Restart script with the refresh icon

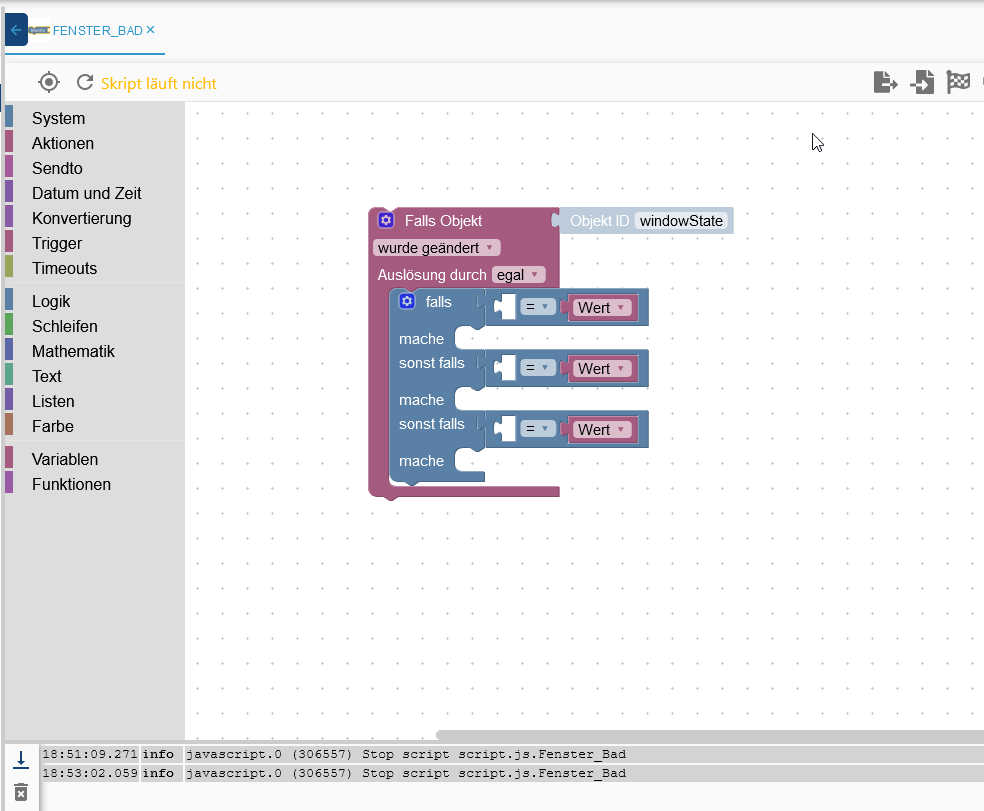[x=85, y=83]
